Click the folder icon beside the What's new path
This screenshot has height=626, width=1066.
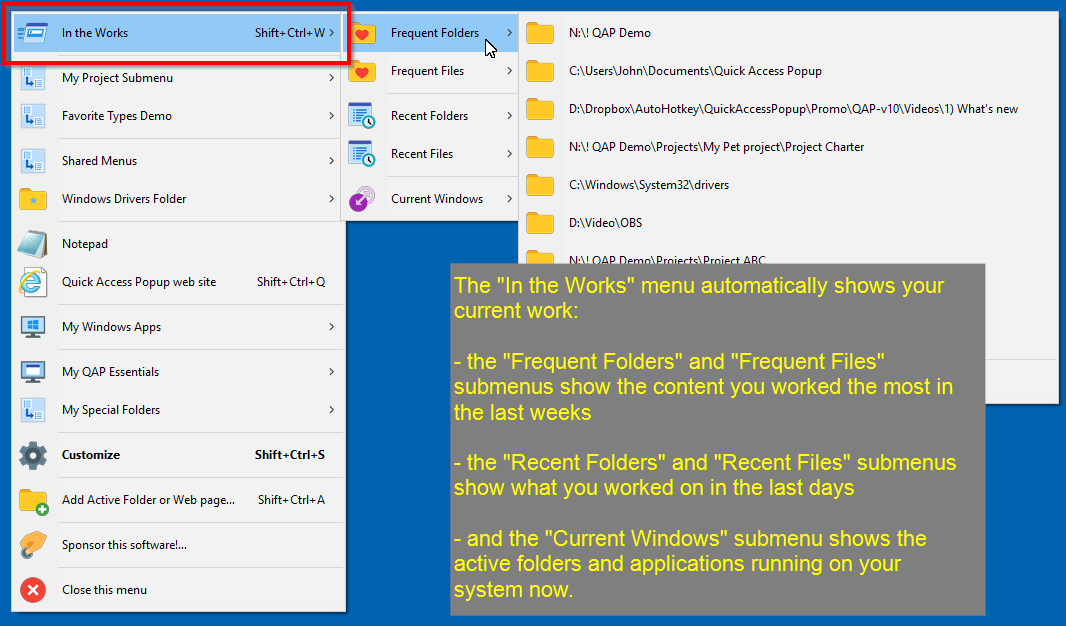pos(540,109)
